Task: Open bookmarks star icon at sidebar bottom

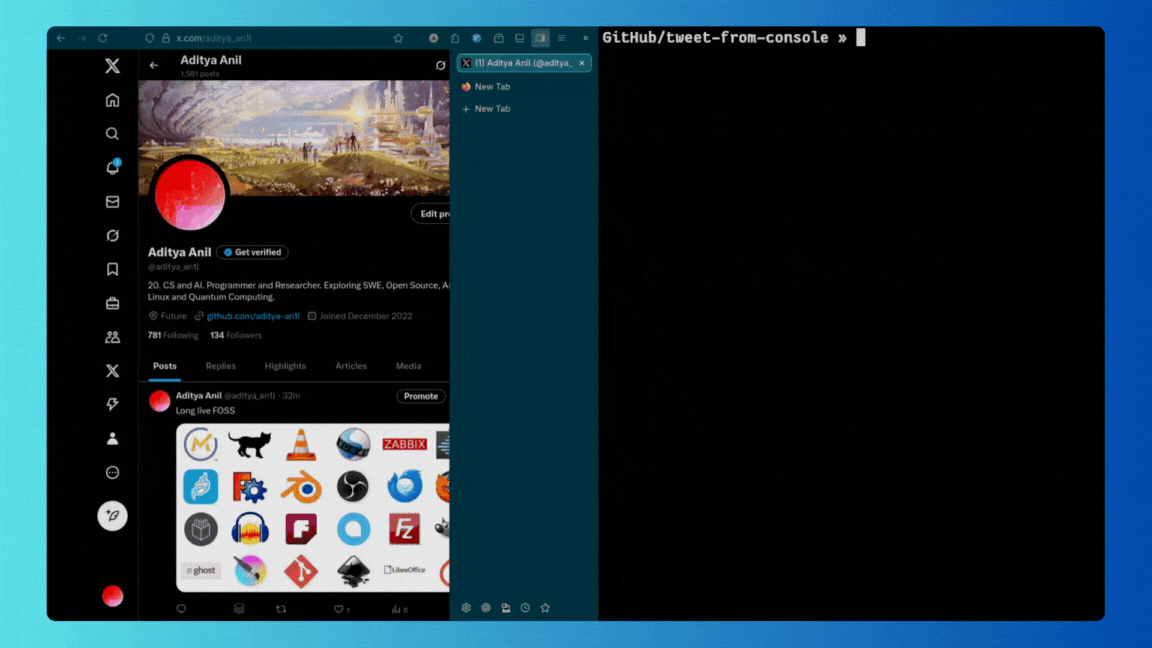Action: click(545, 608)
